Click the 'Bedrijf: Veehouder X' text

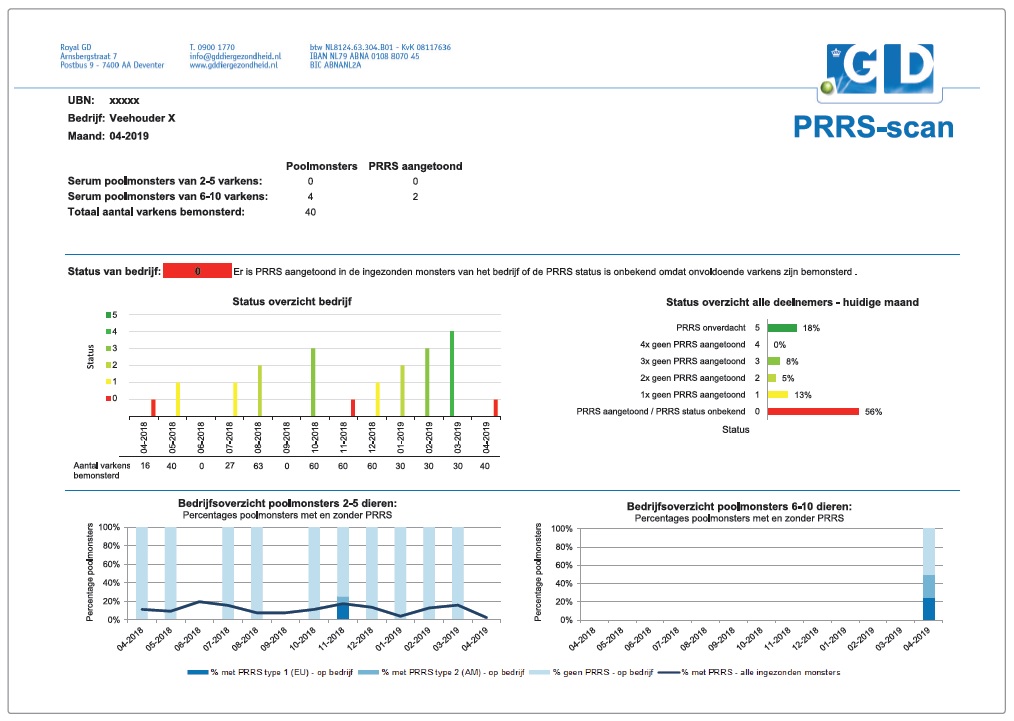pyautogui.click(x=122, y=118)
